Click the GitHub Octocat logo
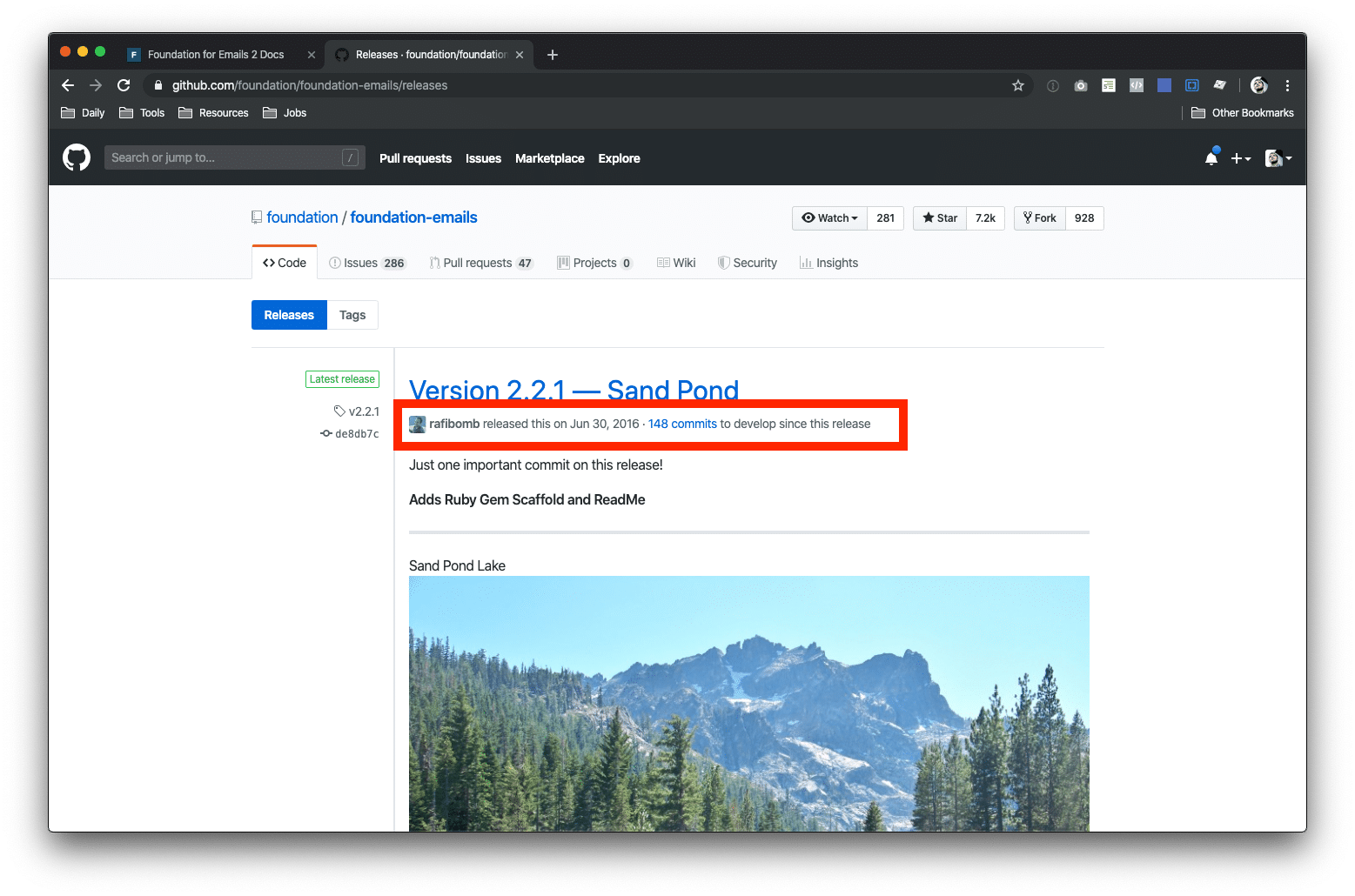This screenshot has width=1355, height=896. (77, 157)
